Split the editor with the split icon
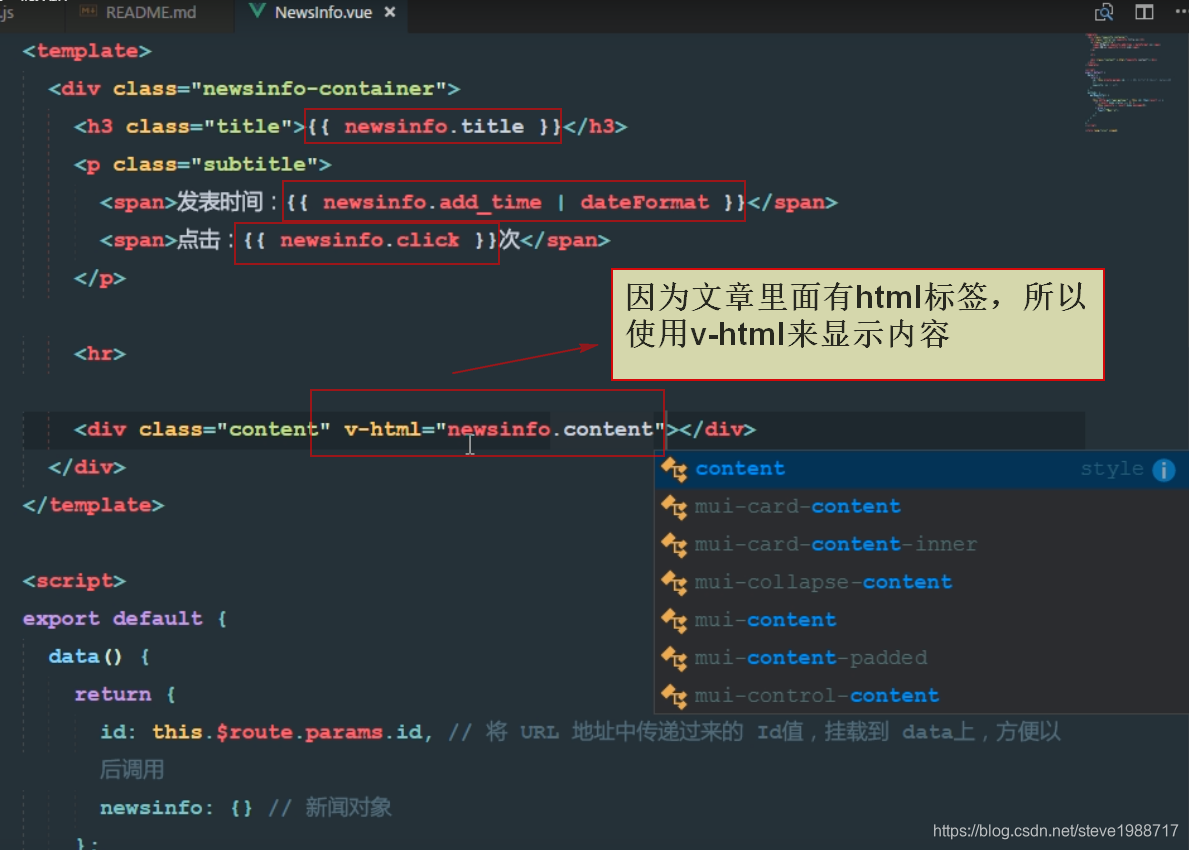The height and width of the screenshot is (850, 1189). coord(1144,12)
